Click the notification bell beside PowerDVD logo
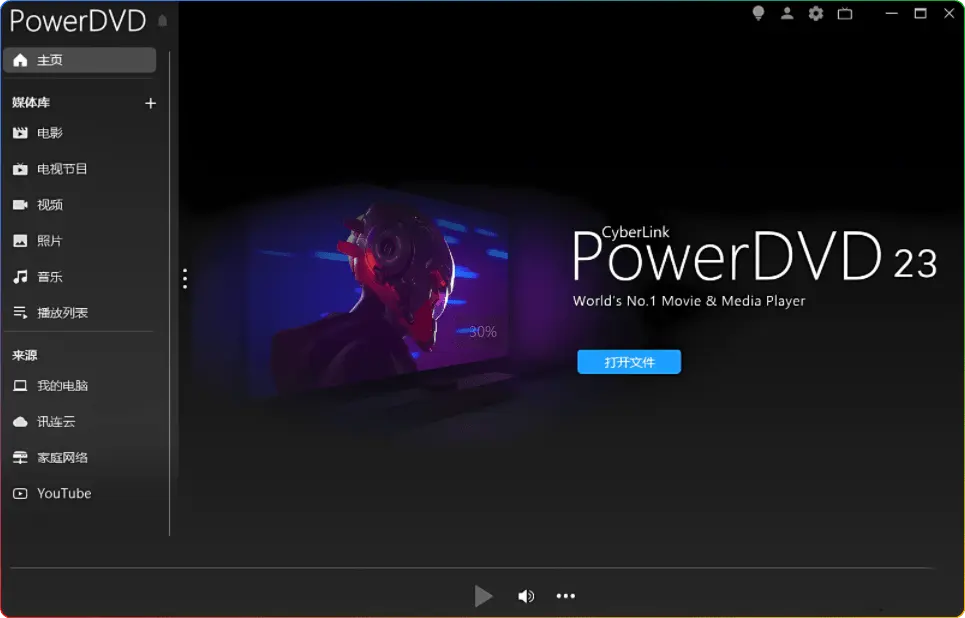The width and height of the screenshot is (965, 618). [162, 21]
